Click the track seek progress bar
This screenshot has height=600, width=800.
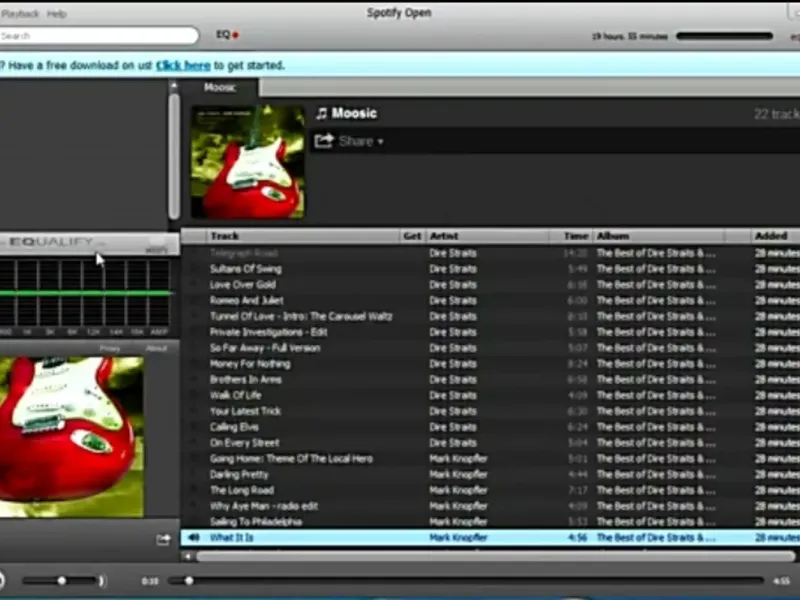466,581
